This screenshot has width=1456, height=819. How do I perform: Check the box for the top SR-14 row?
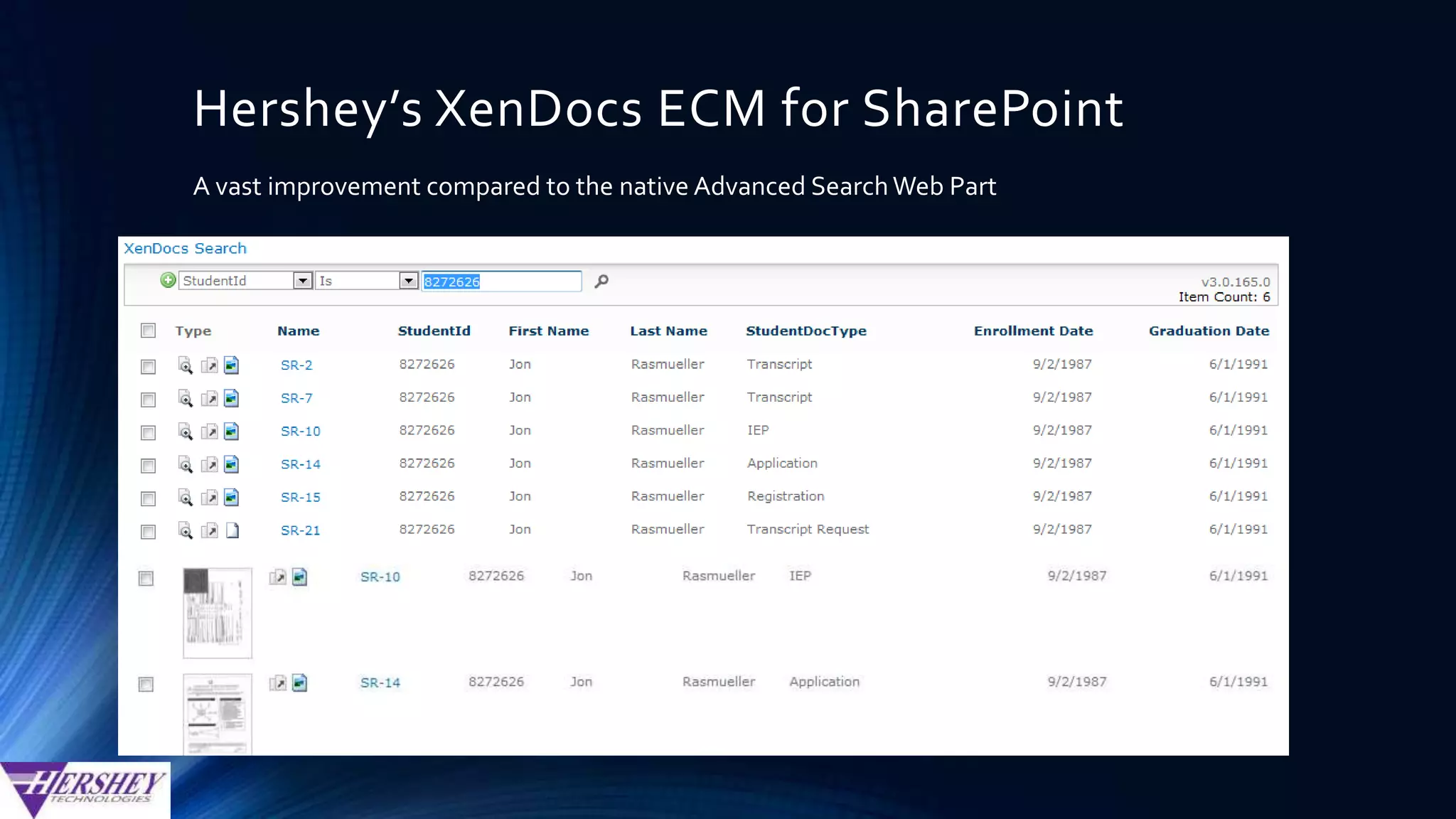coord(148,466)
